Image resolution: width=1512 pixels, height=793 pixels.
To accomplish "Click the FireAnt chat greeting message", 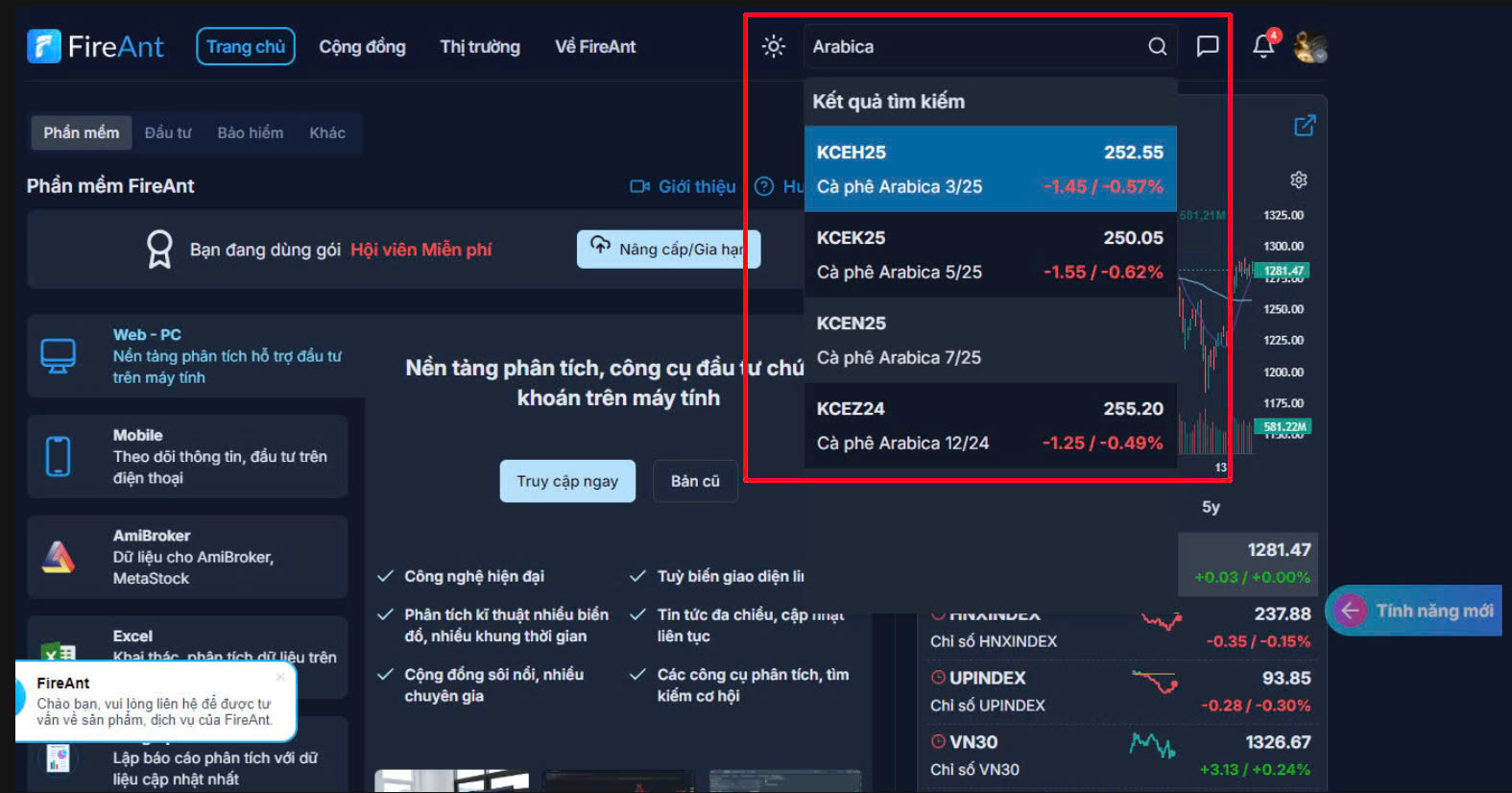I will (x=155, y=711).
